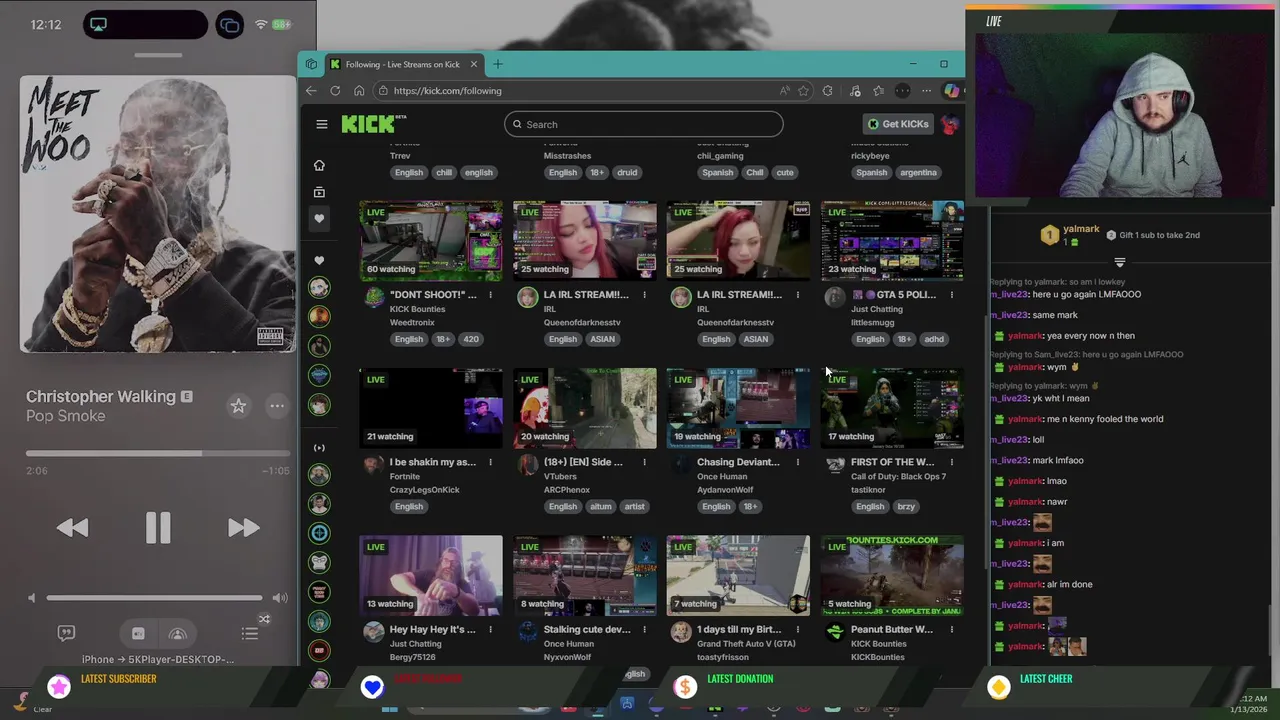Bookmark this page with the star

click(803, 91)
